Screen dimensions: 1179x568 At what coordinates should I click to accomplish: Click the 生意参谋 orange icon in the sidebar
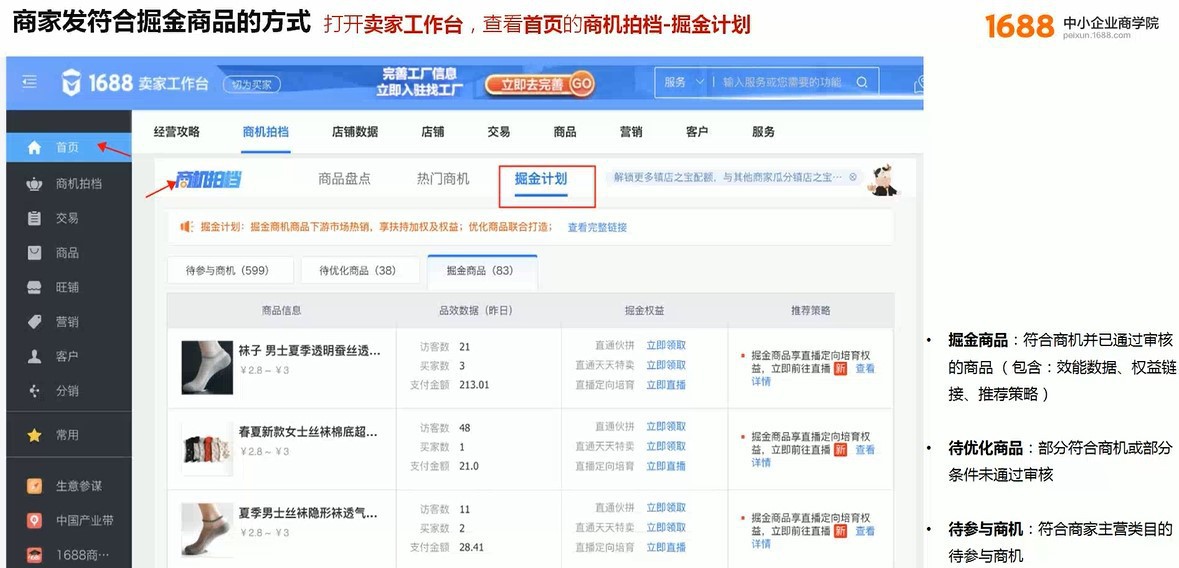pyautogui.click(x=35, y=486)
